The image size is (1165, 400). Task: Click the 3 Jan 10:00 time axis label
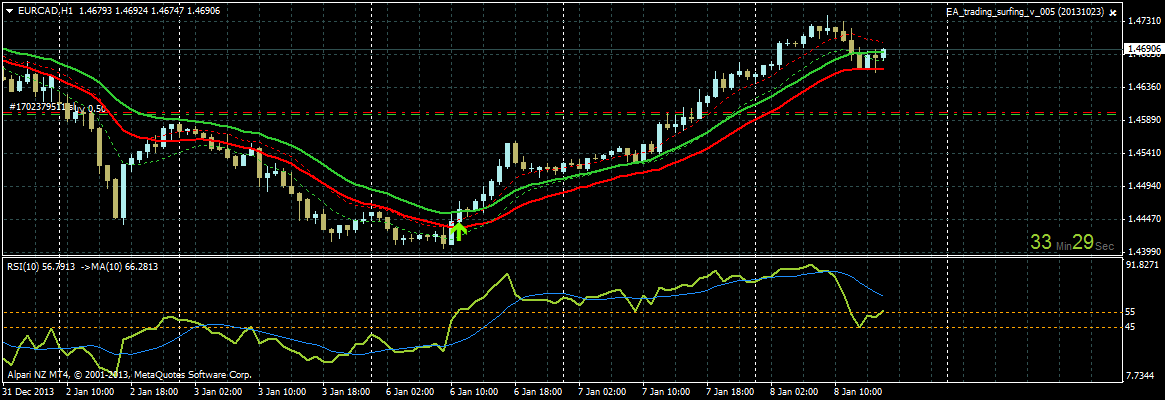282,390
